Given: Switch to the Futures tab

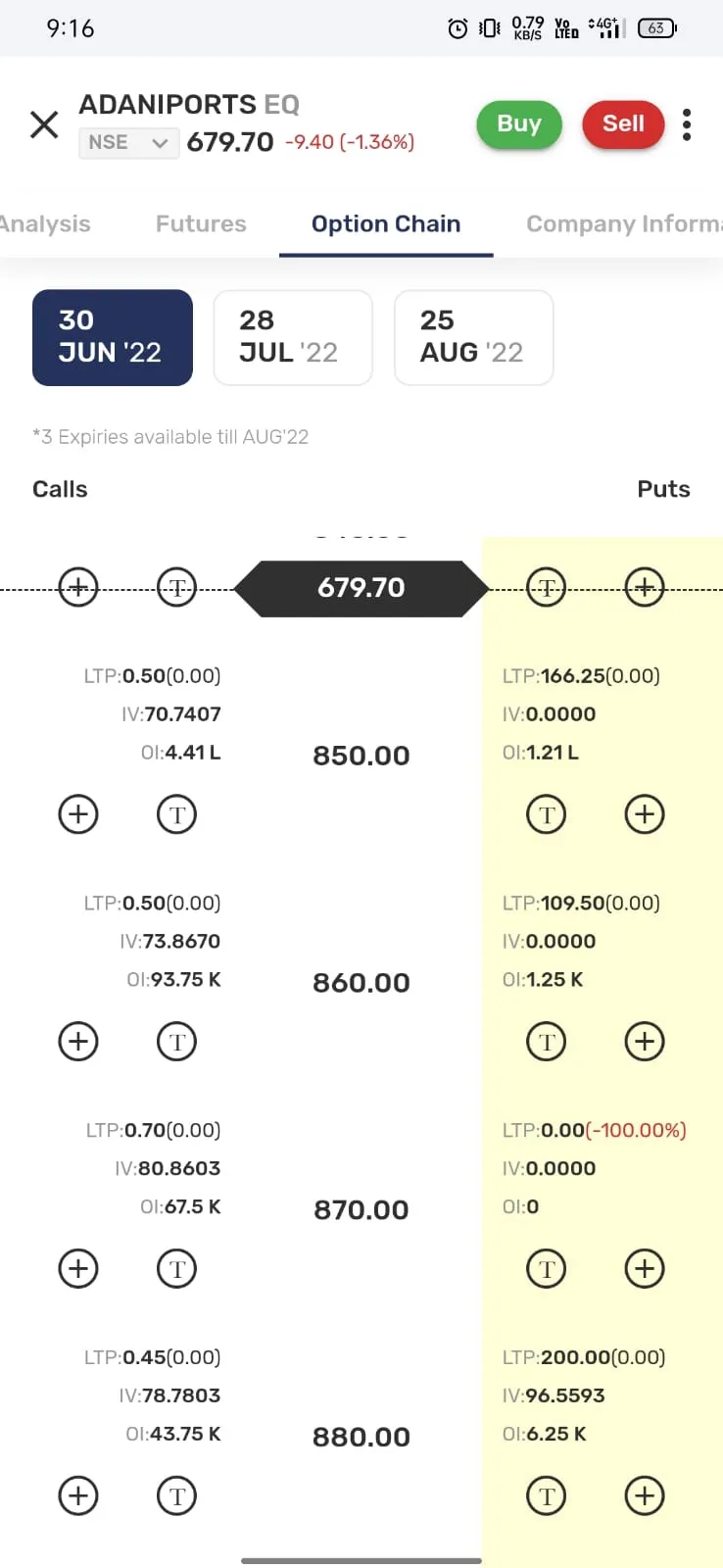Looking at the screenshot, I should (x=201, y=223).
